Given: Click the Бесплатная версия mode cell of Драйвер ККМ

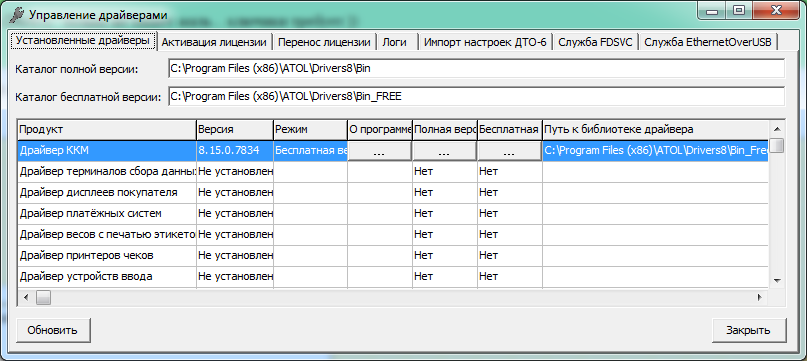Looking at the screenshot, I should [310, 151].
